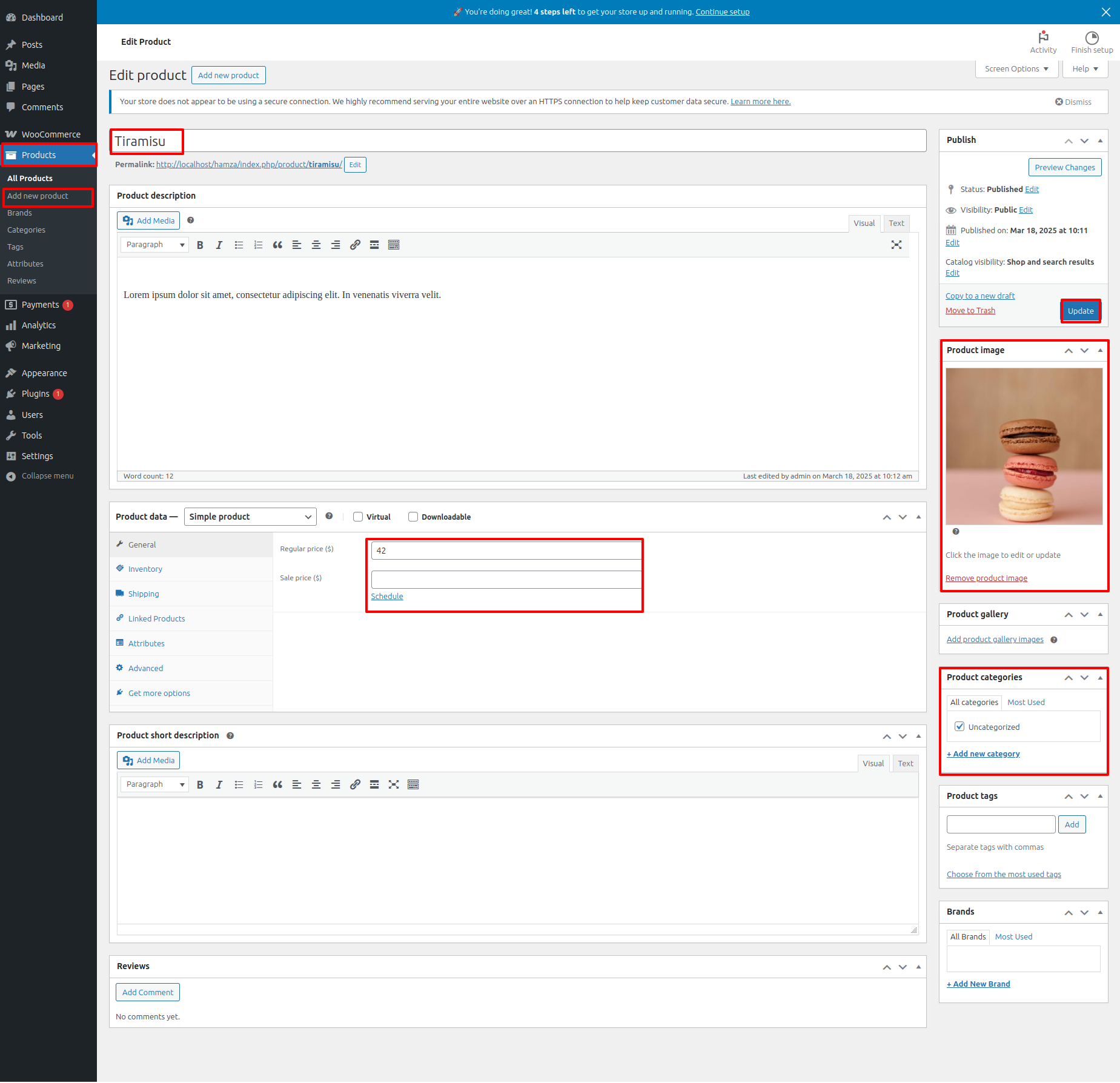The image size is (1120, 1083).
Task: Click Add product gallery images link
Action: (995, 640)
